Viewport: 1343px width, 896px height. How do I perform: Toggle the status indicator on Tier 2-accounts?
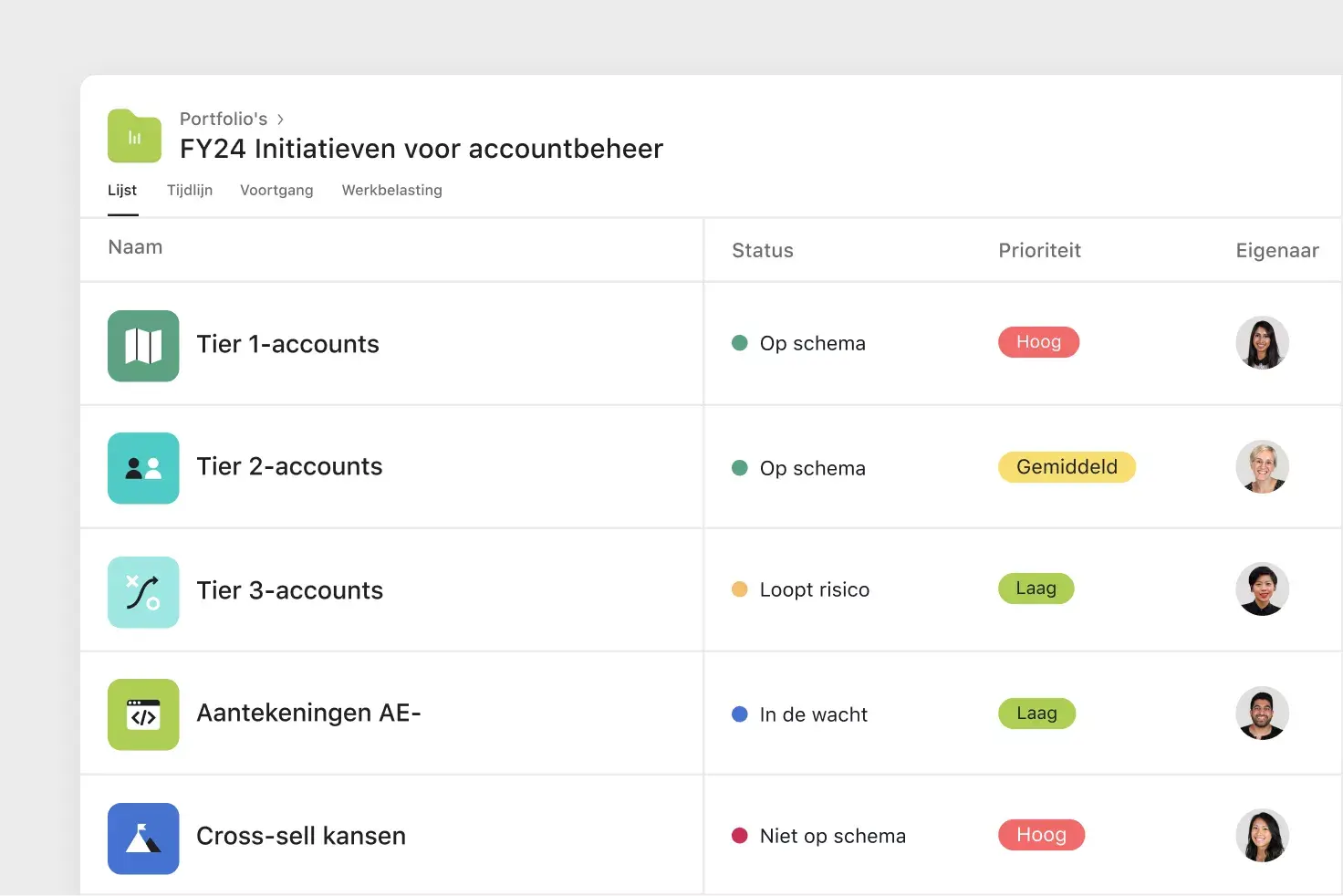(740, 467)
